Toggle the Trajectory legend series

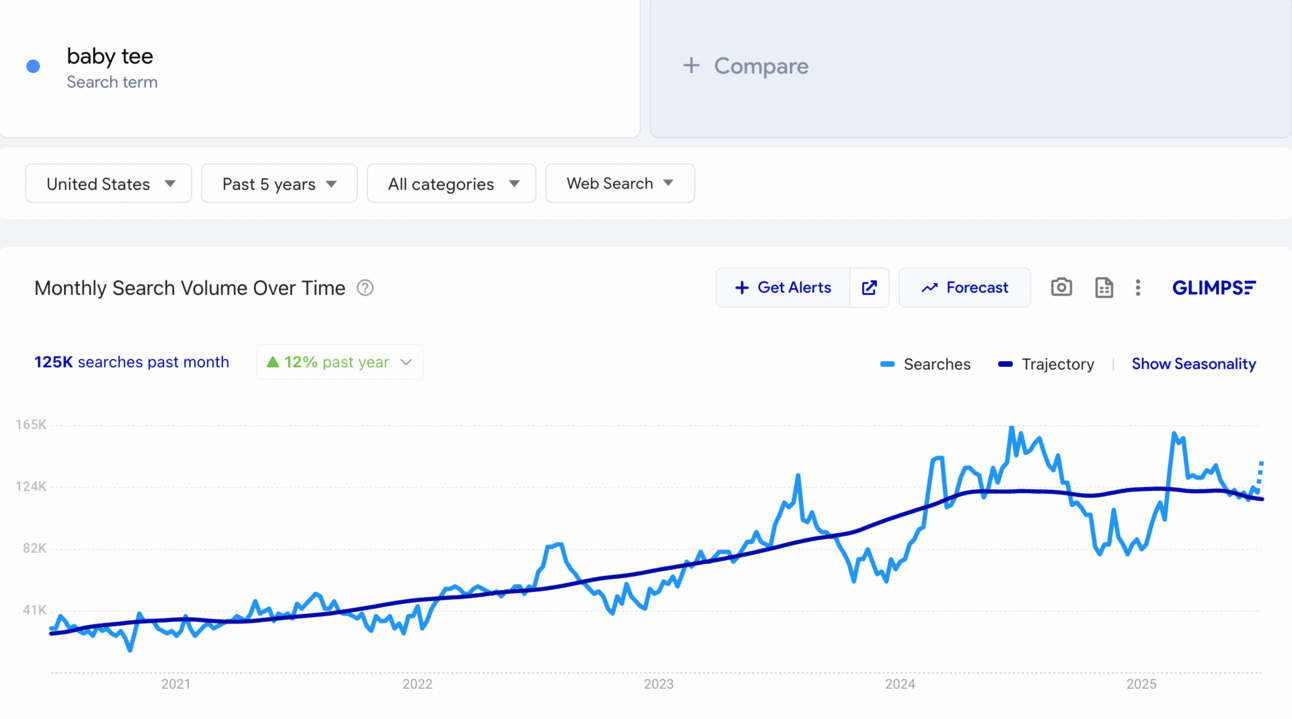point(1046,364)
